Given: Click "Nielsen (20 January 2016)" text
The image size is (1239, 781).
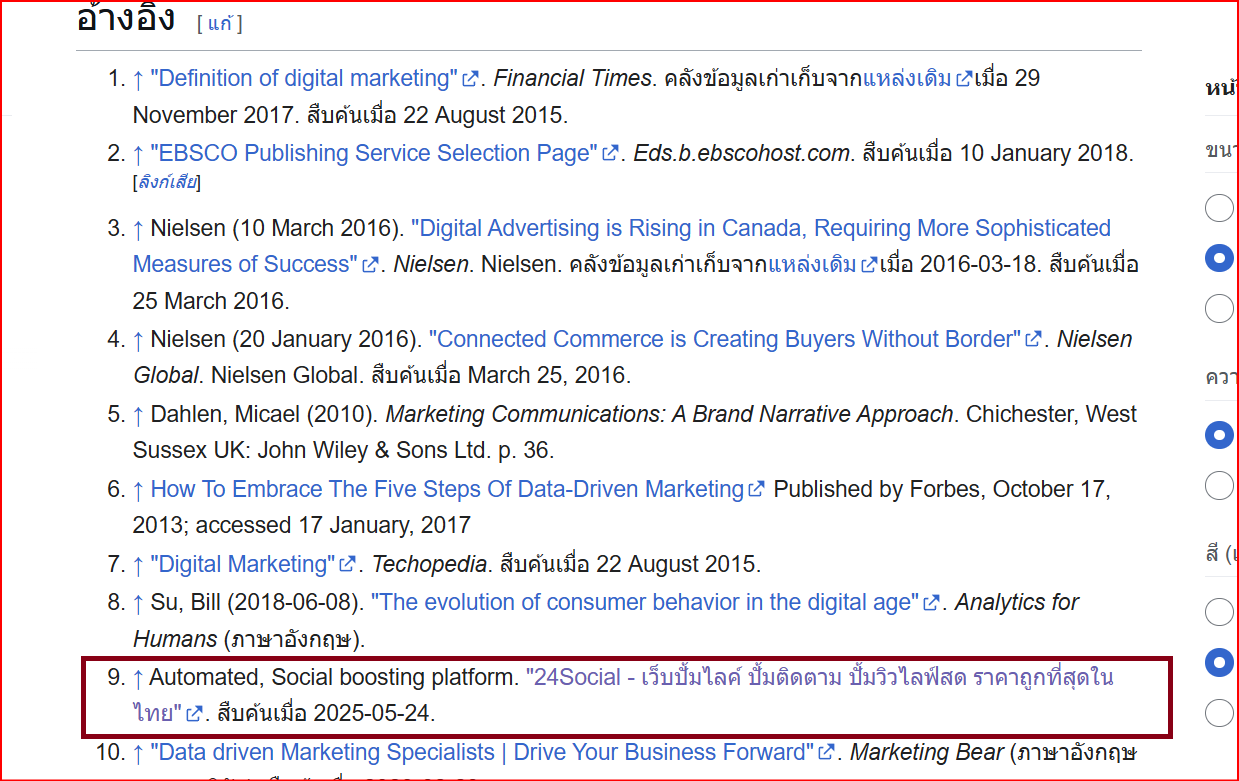Looking at the screenshot, I should (286, 340).
